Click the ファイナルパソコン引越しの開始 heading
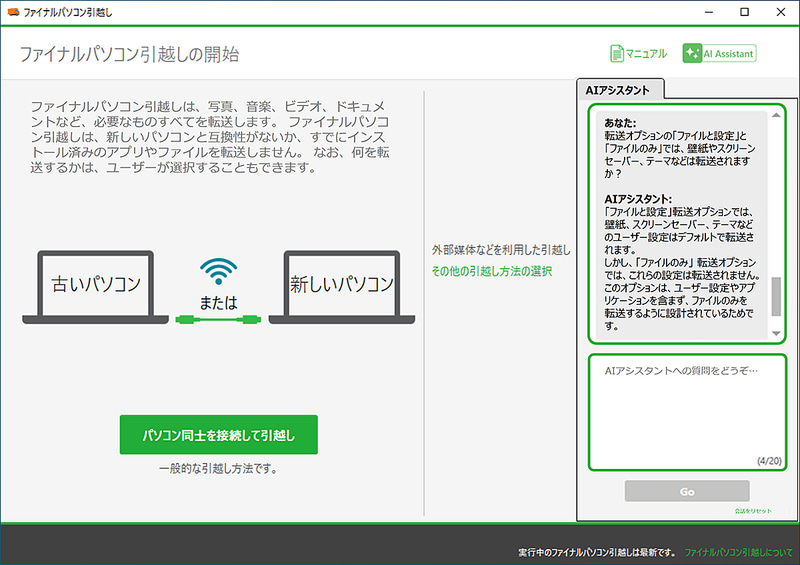The image size is (800, 565). 129,54
